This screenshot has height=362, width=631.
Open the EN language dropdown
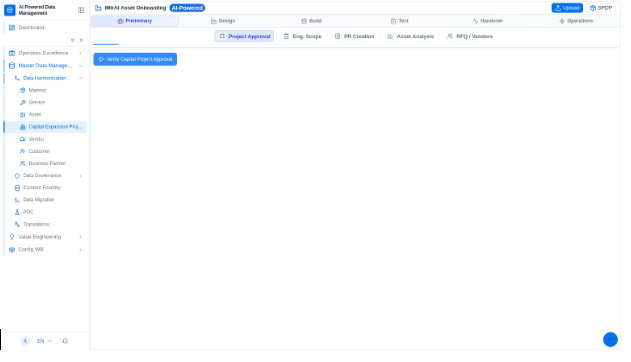click(44, 341)
